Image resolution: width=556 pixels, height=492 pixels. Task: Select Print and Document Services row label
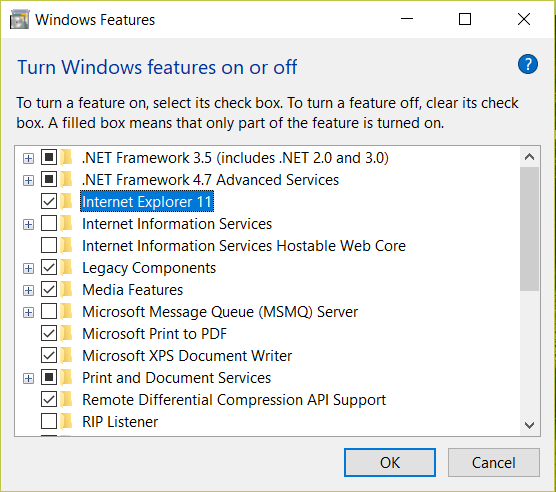coord(177,378)
